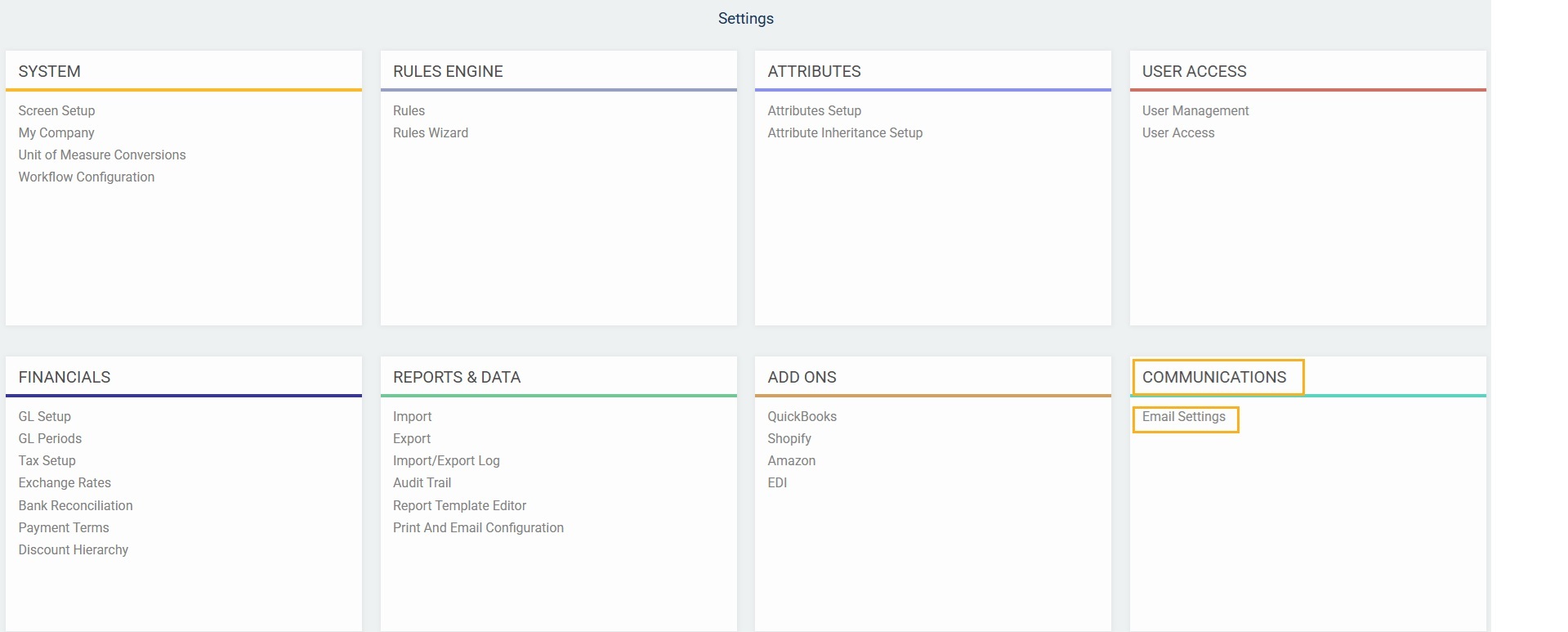This screenshot has height=632, width=1568.
Task: Open Exchange Rates settings
Action: pyautogui.click(x=65, y=482)
